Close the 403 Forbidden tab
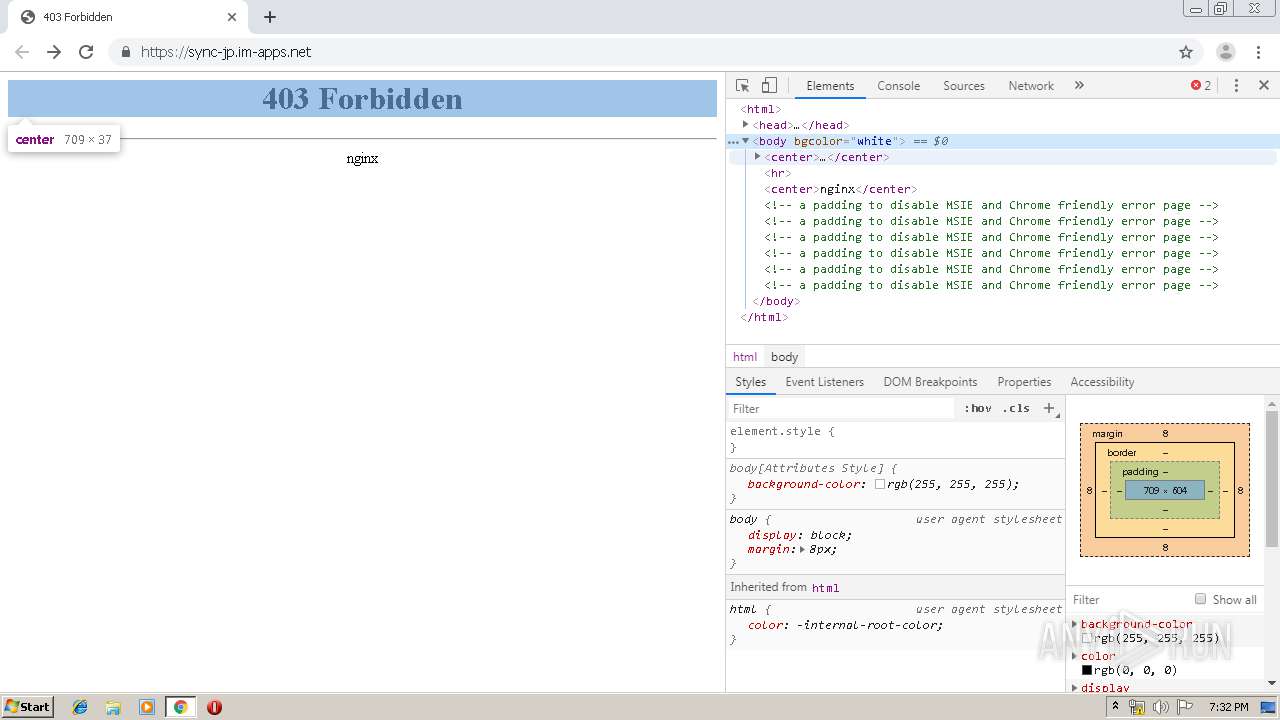The height and width of the screenshot is (720, 1280). pyautogui.click(x=232, y=17)
